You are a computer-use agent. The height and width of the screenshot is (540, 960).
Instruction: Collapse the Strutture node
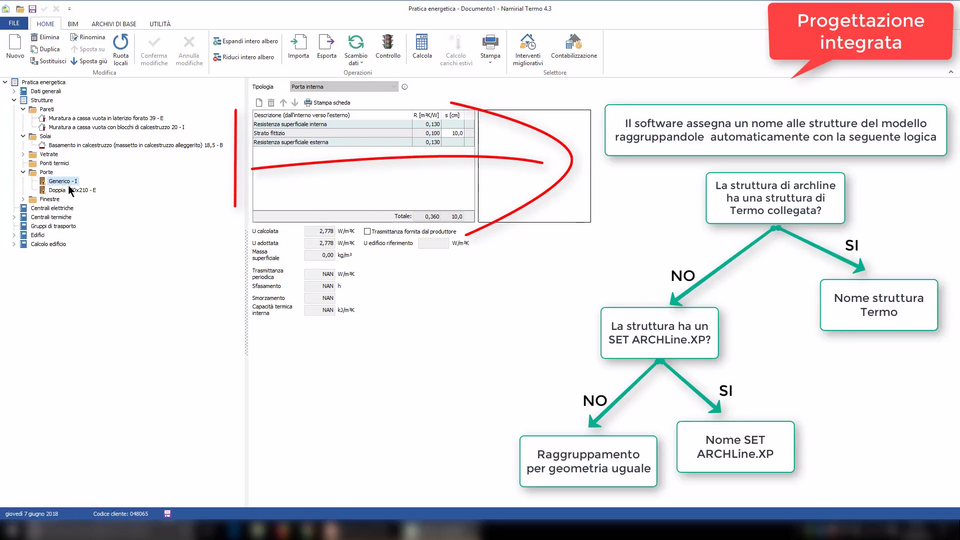click(x=14, y=100)
